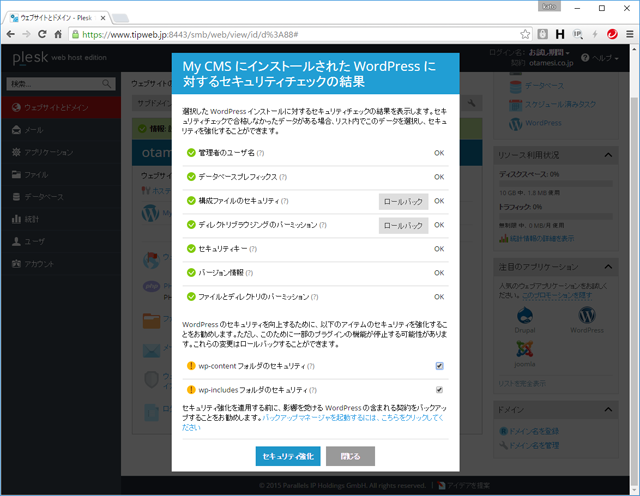Collapse the ドメイン panel
Screen dimensions: 640x496
click(608, 409)
